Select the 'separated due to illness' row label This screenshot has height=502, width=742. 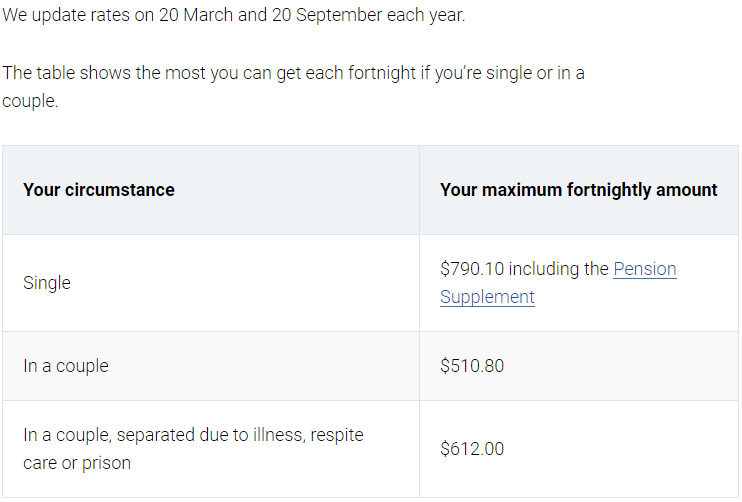point(193,449)
